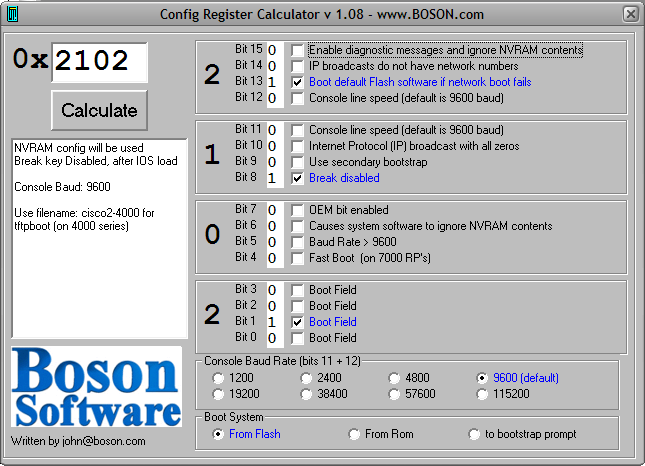Screen dimensions: 645x466
Task: Choose boot to bootstrap prompt
Action: [474, 434]
